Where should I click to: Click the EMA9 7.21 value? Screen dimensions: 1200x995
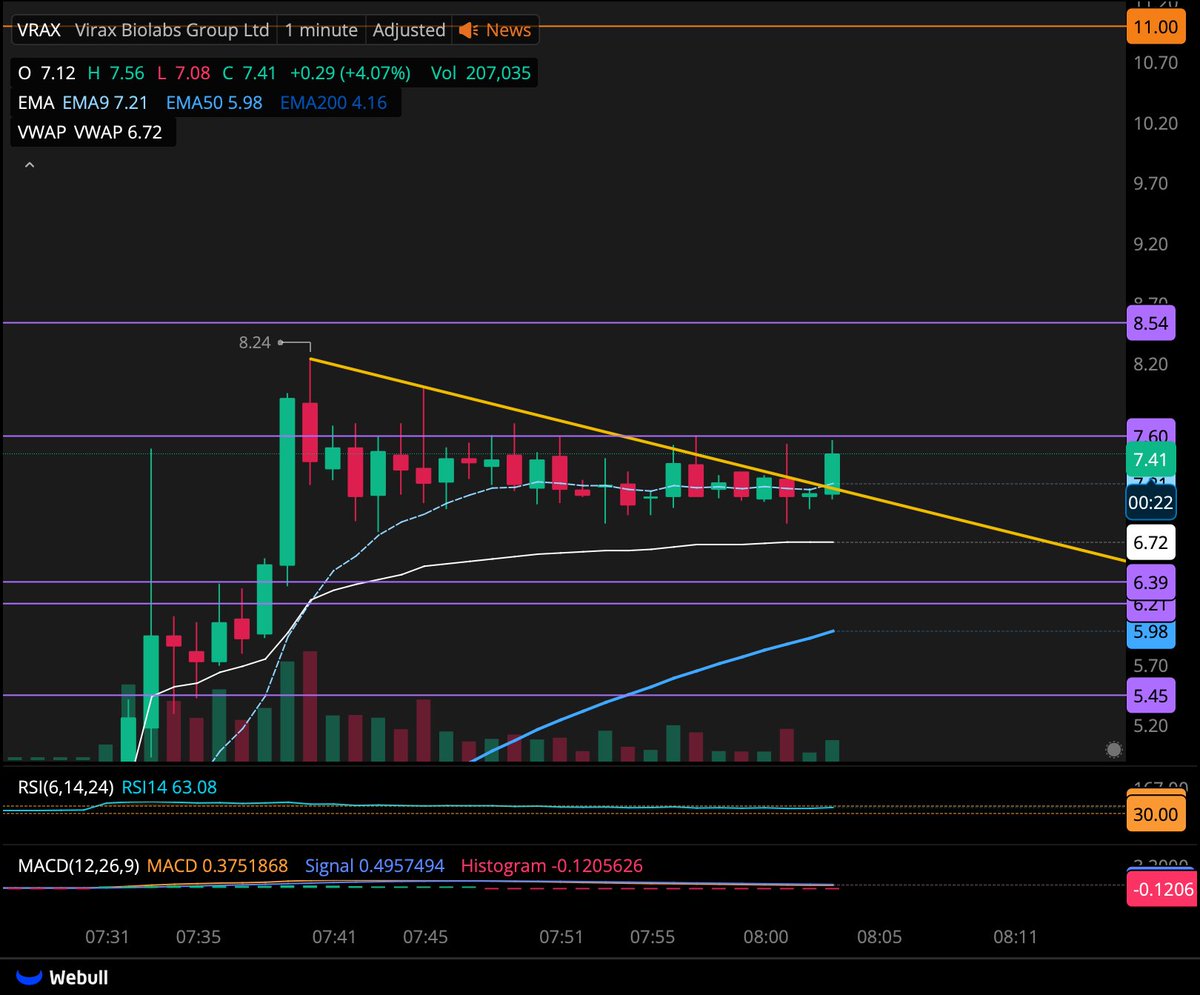tap(105, 102)
